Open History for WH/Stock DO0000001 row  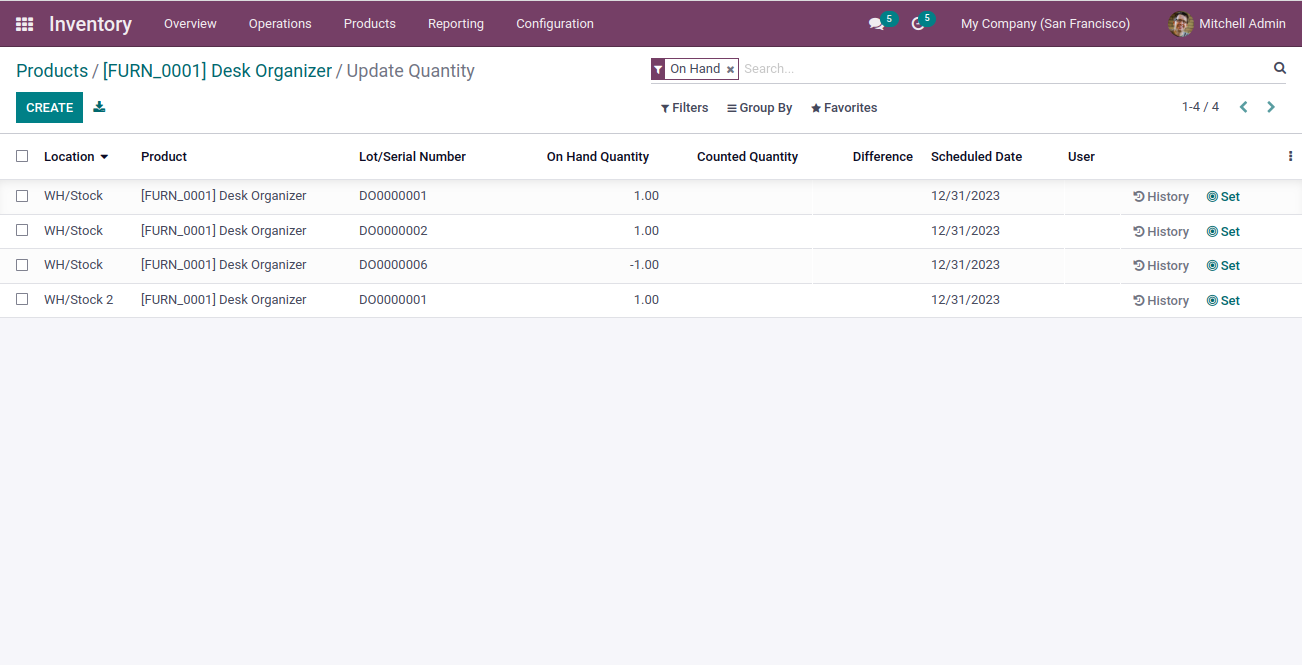(1161, 197)
